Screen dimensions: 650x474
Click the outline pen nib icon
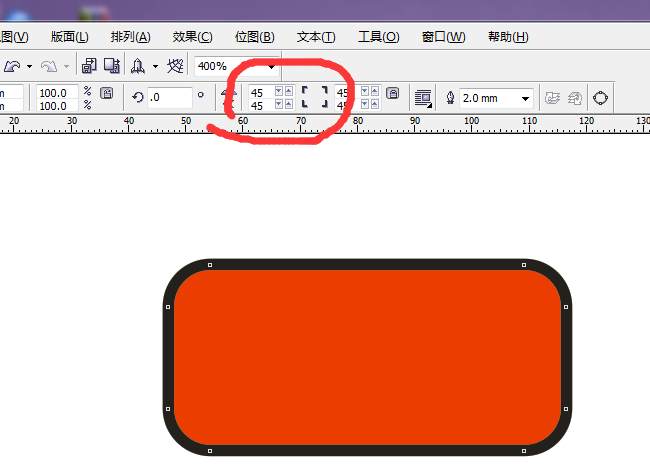click(450, 98)
